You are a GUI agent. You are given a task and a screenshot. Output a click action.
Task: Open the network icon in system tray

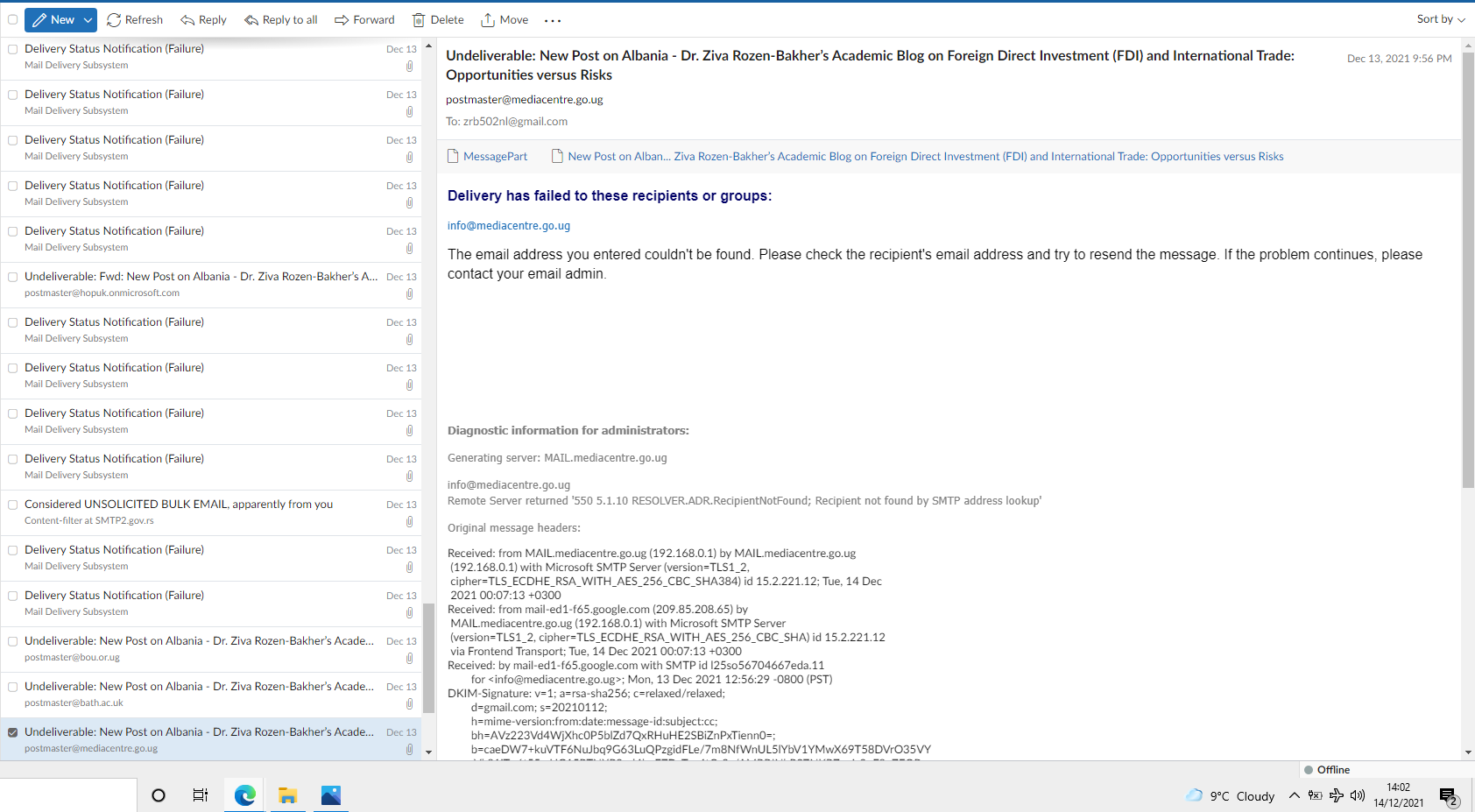[x=1337, y=796]
